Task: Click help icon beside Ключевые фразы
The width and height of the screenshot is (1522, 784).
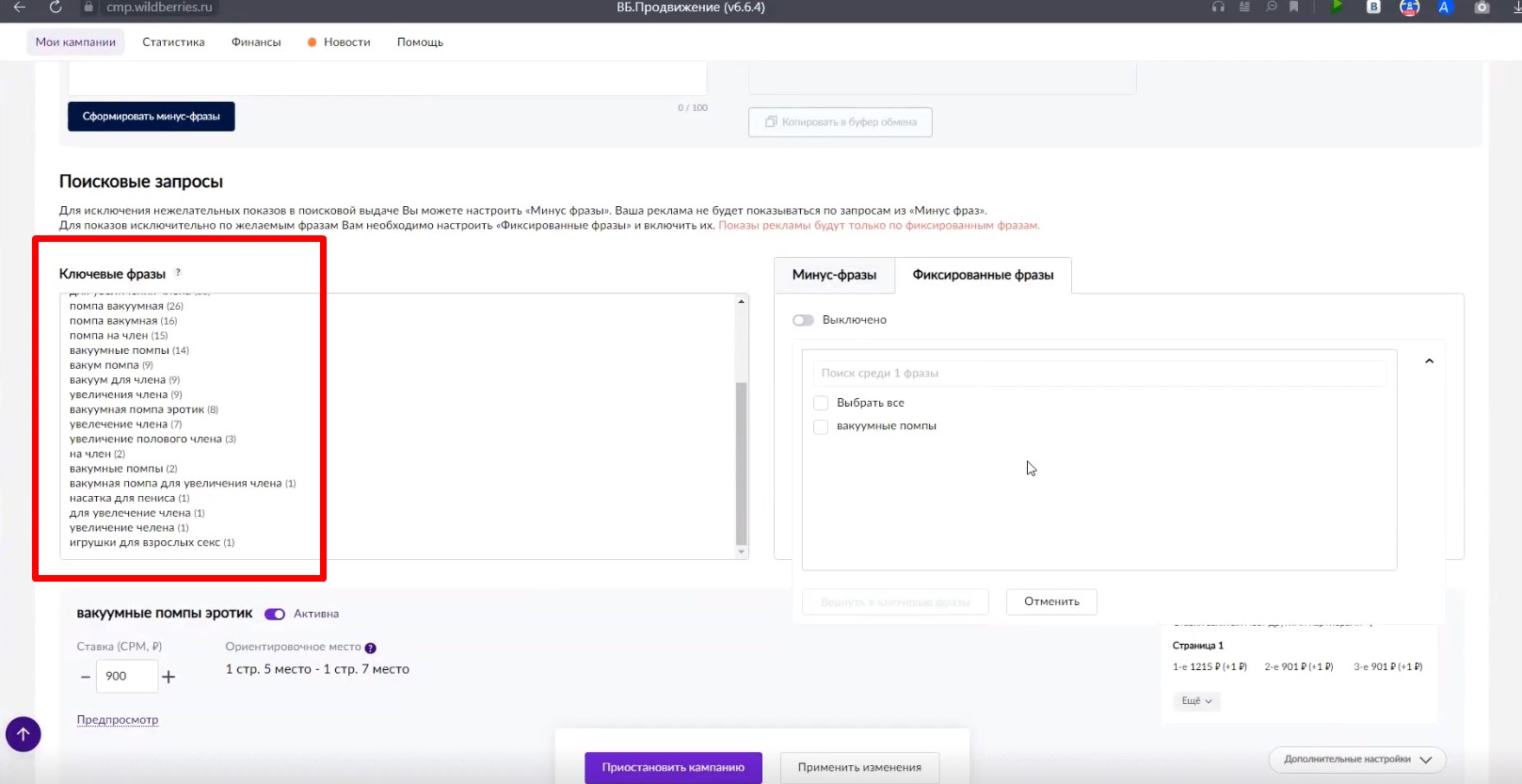Action: point(178,273)
